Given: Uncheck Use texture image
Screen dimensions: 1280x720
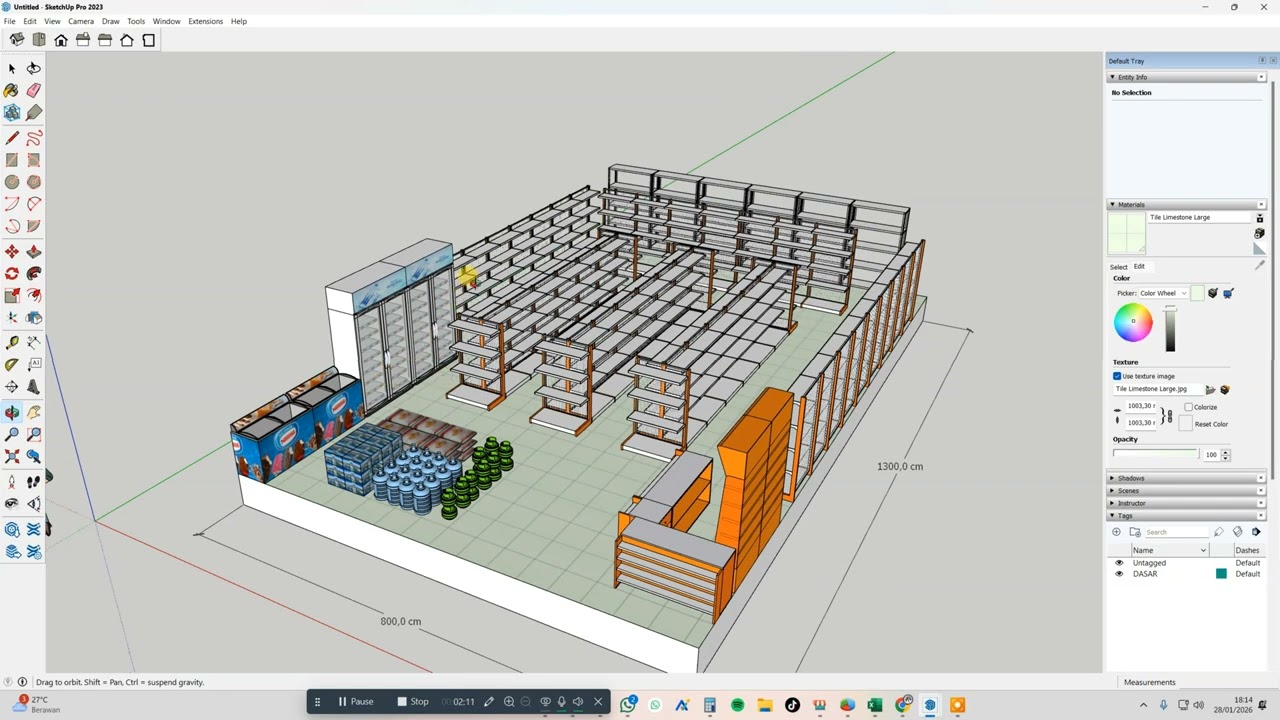Looking at the screenshot, I should pyautogui.click(x=1117, y=376).
